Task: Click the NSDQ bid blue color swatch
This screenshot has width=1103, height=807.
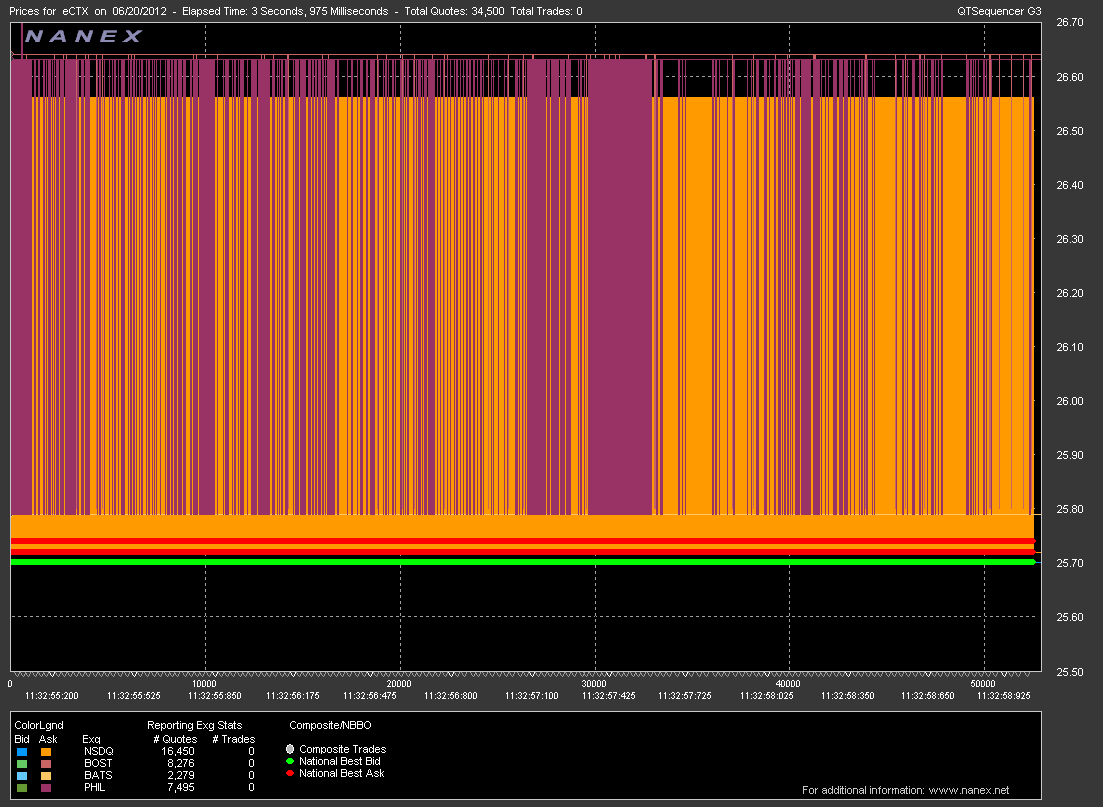Action: (22, 751)
